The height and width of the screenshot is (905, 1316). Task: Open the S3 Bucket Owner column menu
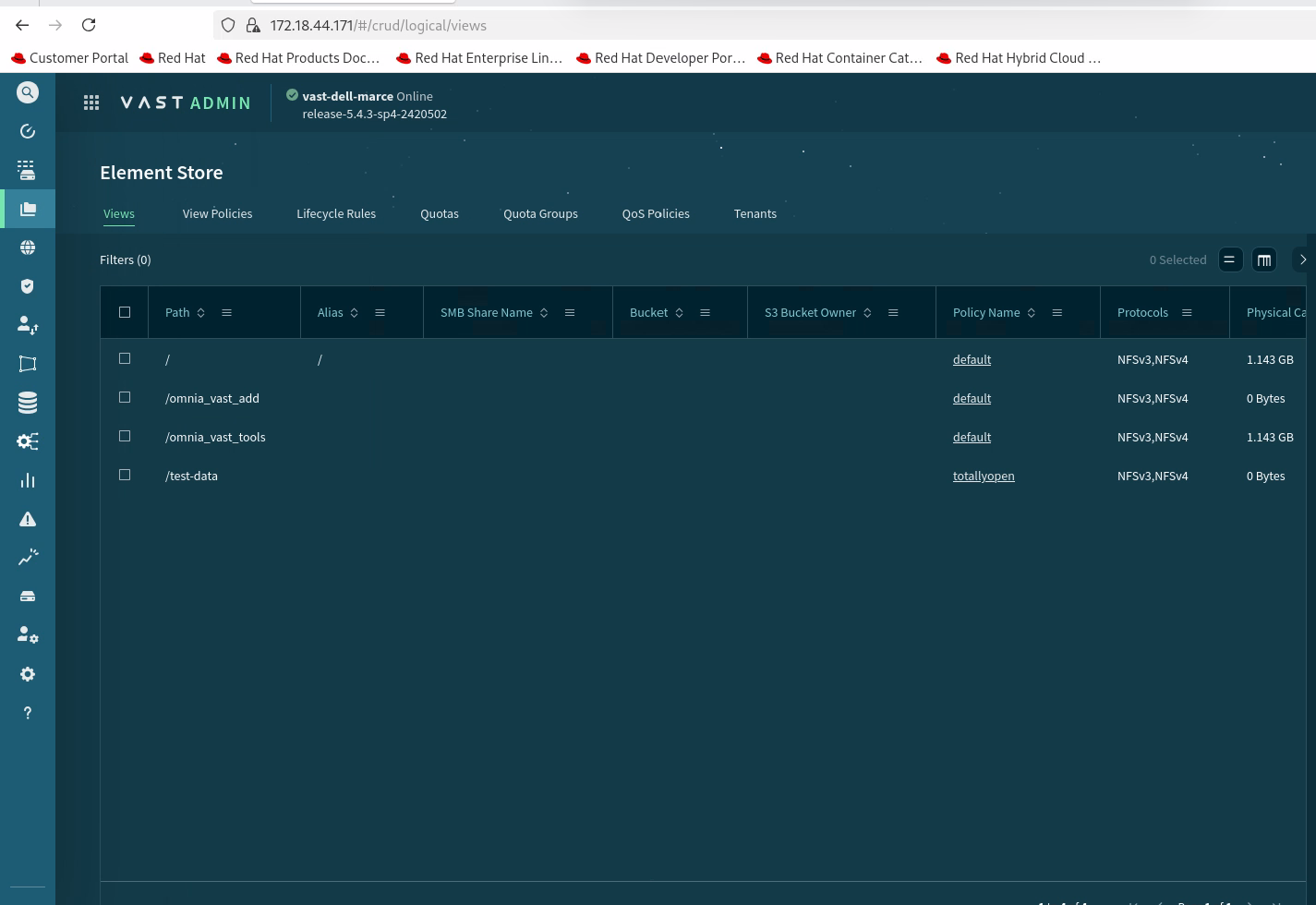[893, 313]
